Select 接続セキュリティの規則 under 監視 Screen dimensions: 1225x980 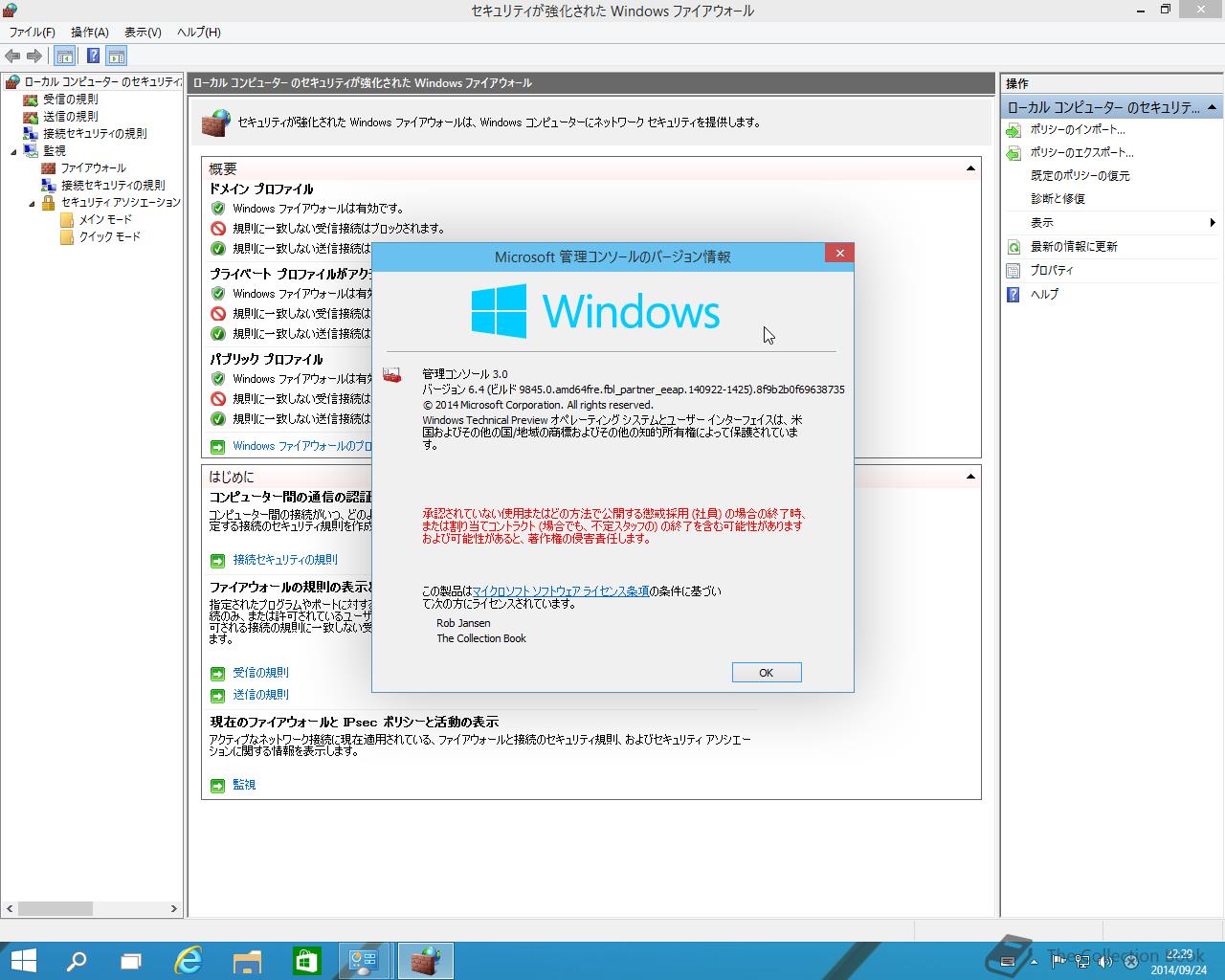tap(113, 186)
